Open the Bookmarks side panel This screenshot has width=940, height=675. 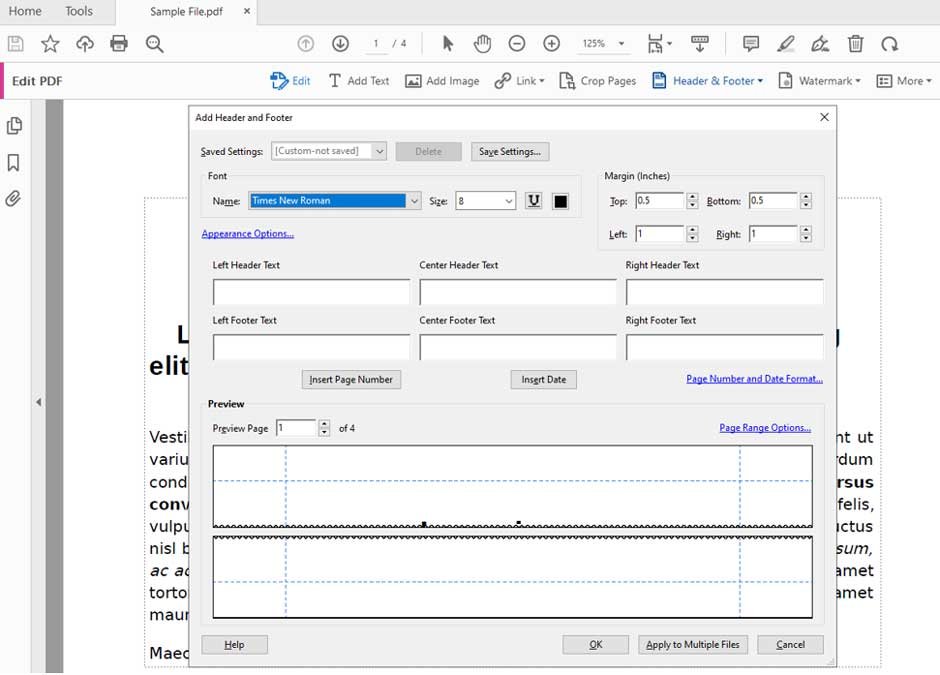(x=13, y=162)
